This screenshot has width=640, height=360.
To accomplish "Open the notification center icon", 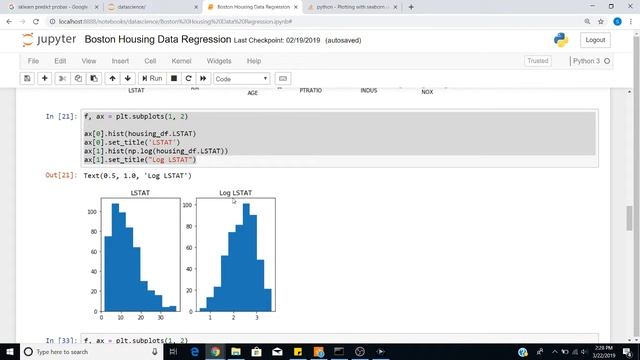I will click(x=628, y=351).
